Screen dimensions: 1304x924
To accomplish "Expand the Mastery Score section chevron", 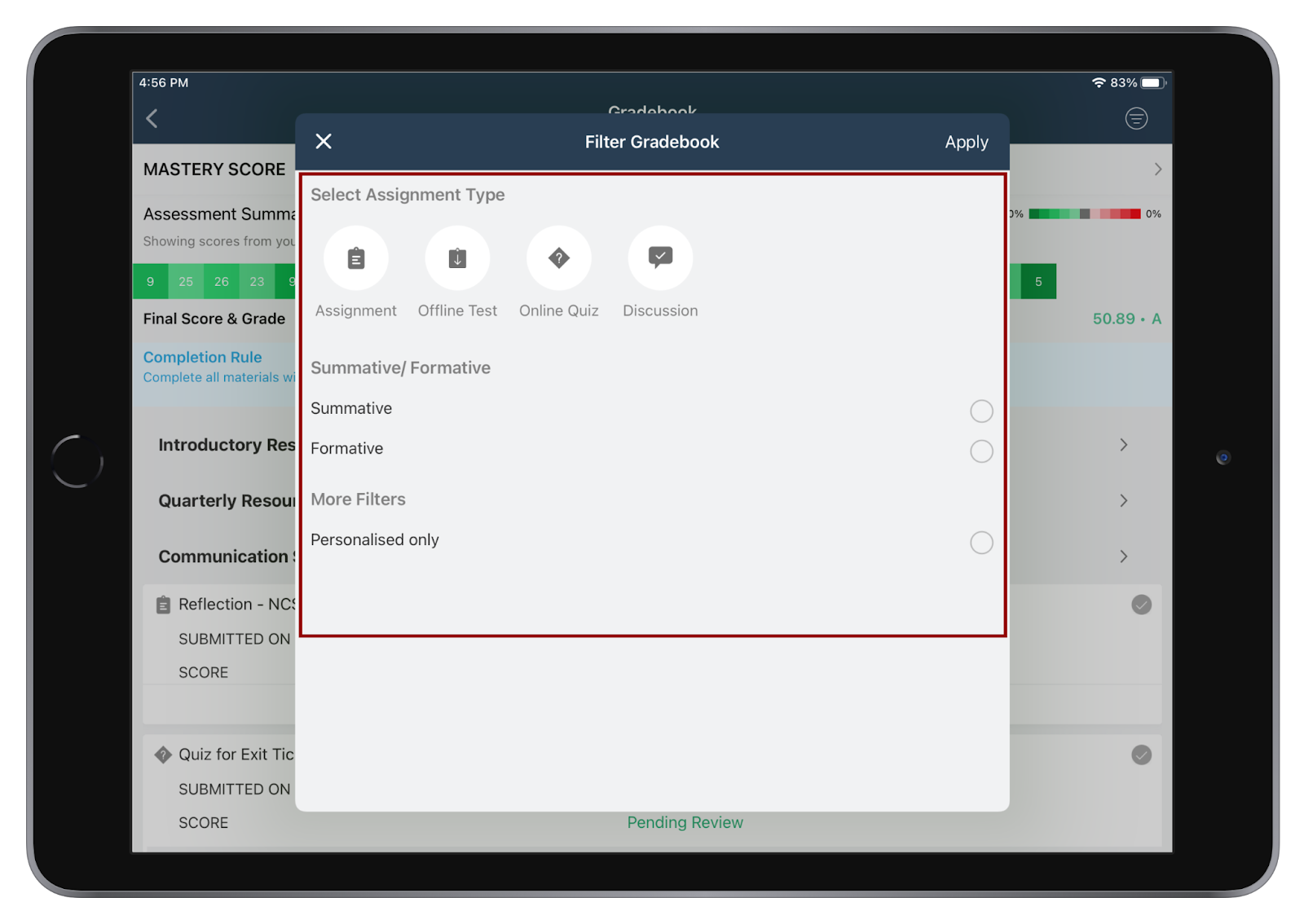I will click(1157, 169).
